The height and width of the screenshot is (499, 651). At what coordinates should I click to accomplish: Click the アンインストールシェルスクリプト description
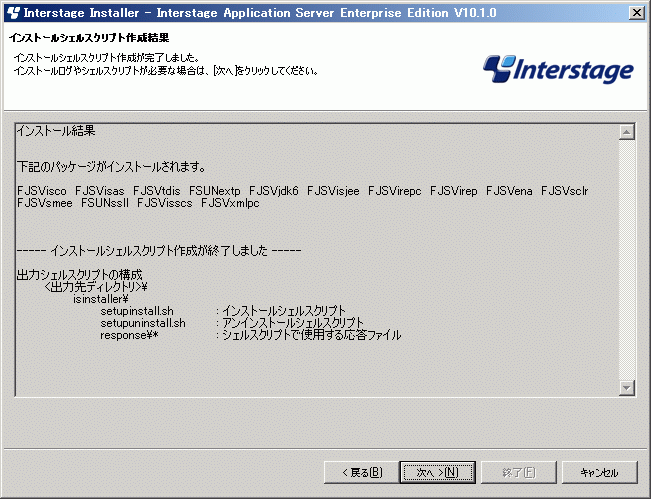click(x=293, y=323)
